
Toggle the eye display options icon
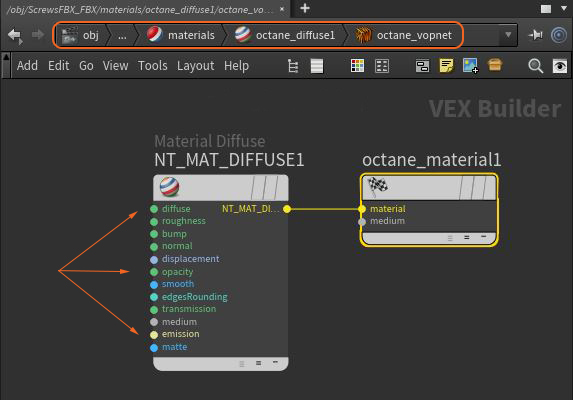point(559,66)
